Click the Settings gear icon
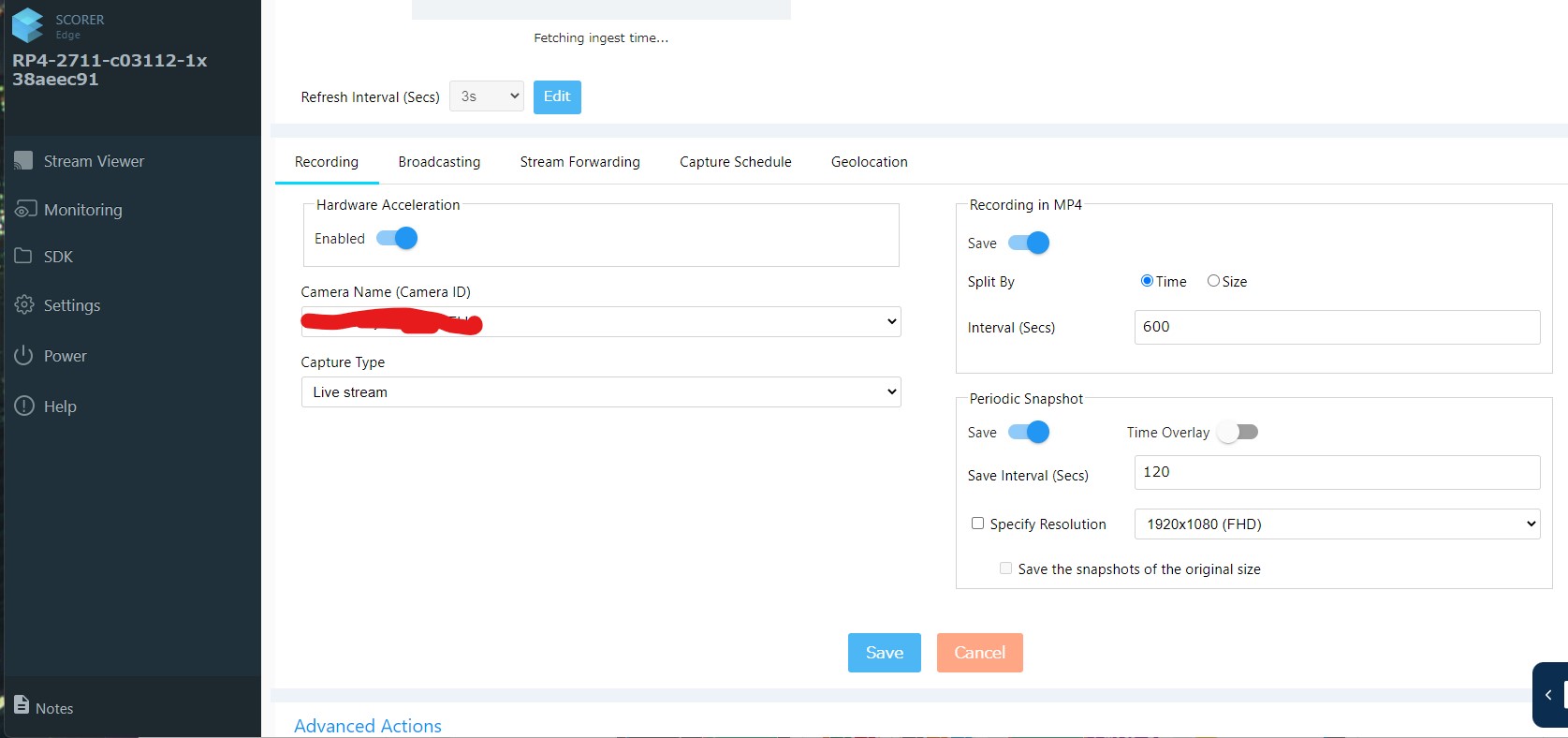Image resolution: width=1568 pixels, height=738 pixels. (x=24, y=305)
